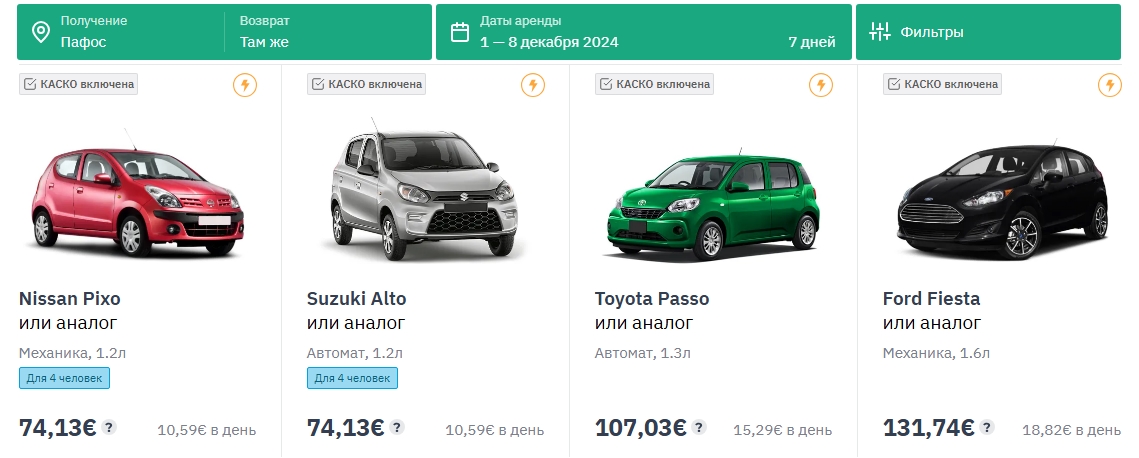The image size is (1139, 458).
Task: Click the КАСКО включена badge on Toyota Passo
Action: 654,84
